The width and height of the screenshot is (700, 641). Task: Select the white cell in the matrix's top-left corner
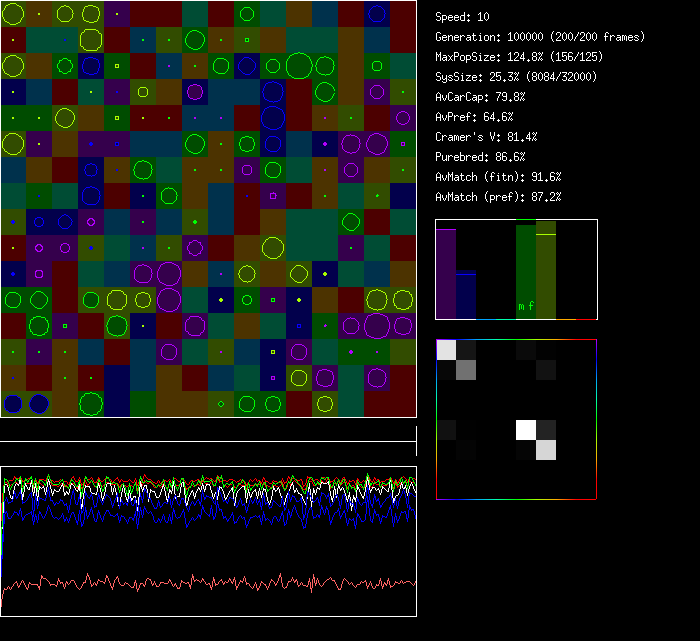click(x=446, y=349)
